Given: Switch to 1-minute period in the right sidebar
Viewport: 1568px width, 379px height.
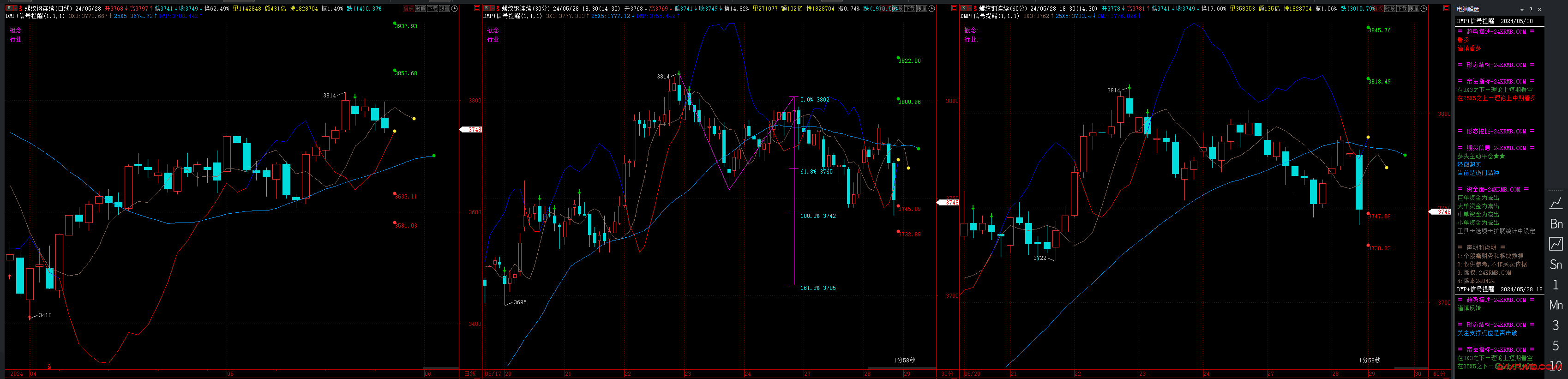Looking at the screenshot, I should pos(1556,285).
